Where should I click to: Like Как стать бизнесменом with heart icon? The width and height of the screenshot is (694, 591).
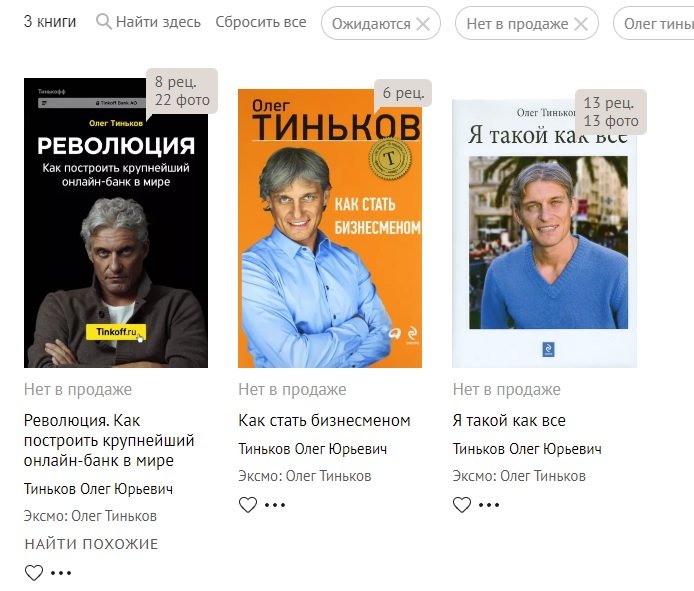(x=248, y=505)
